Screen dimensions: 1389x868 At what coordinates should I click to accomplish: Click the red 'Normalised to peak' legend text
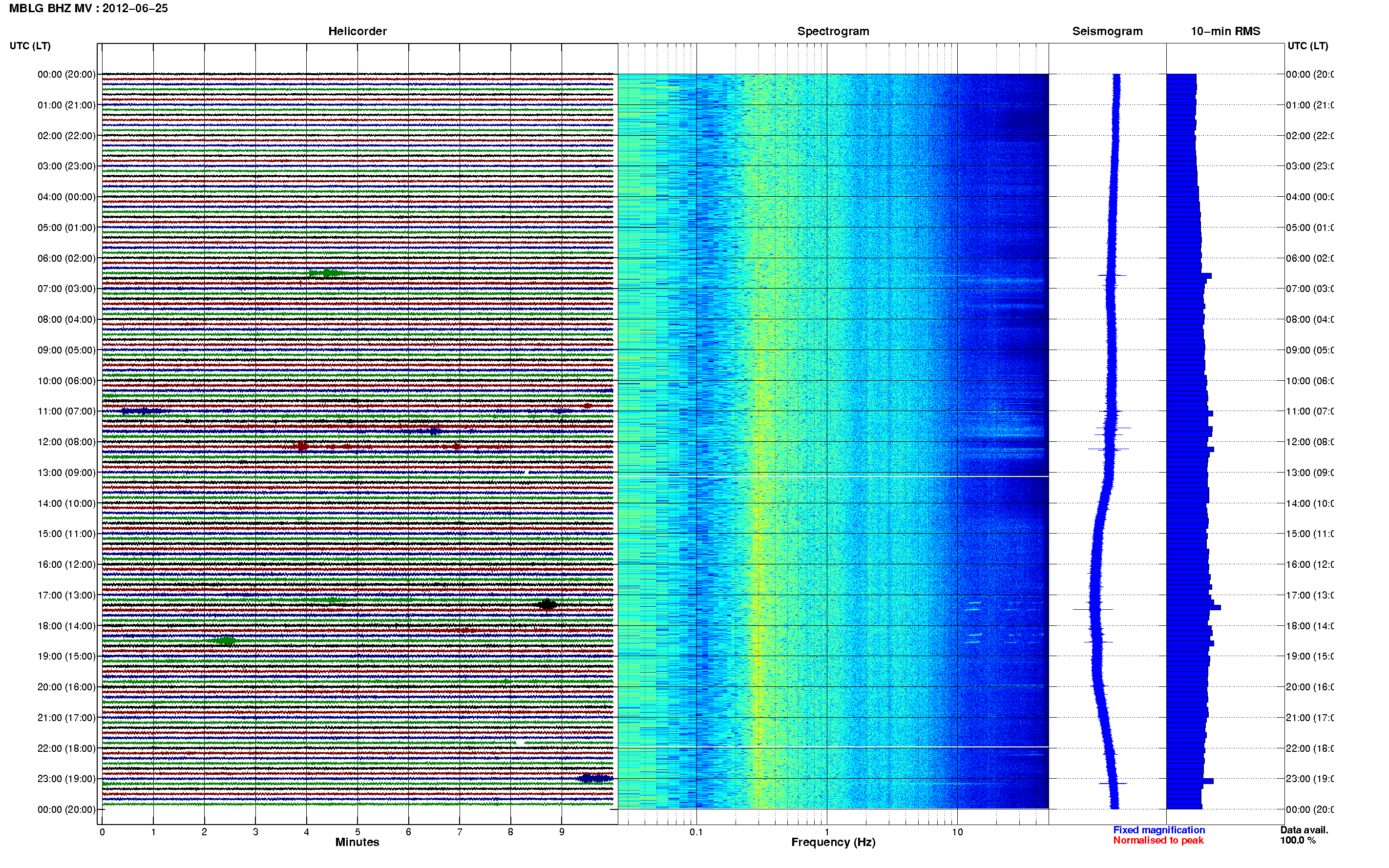pos(1158,841)
